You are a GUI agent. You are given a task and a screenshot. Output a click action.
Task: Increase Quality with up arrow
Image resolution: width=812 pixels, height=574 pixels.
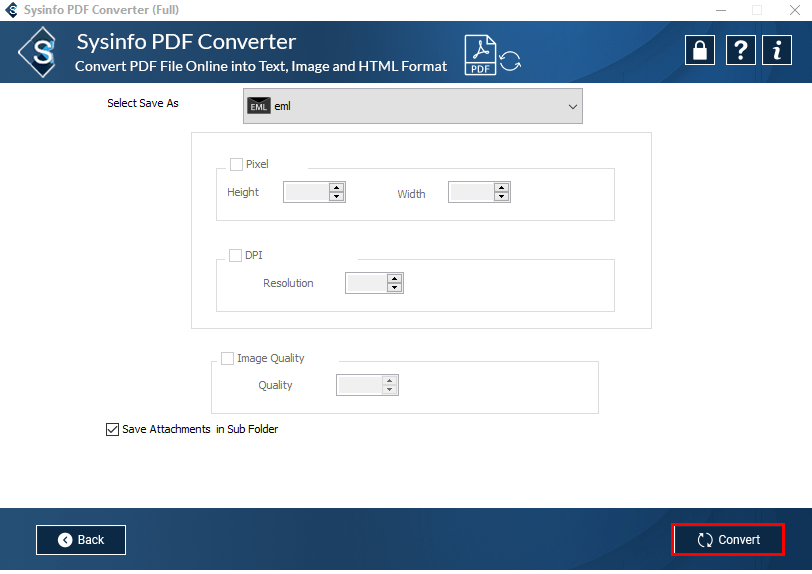[389, 381]
